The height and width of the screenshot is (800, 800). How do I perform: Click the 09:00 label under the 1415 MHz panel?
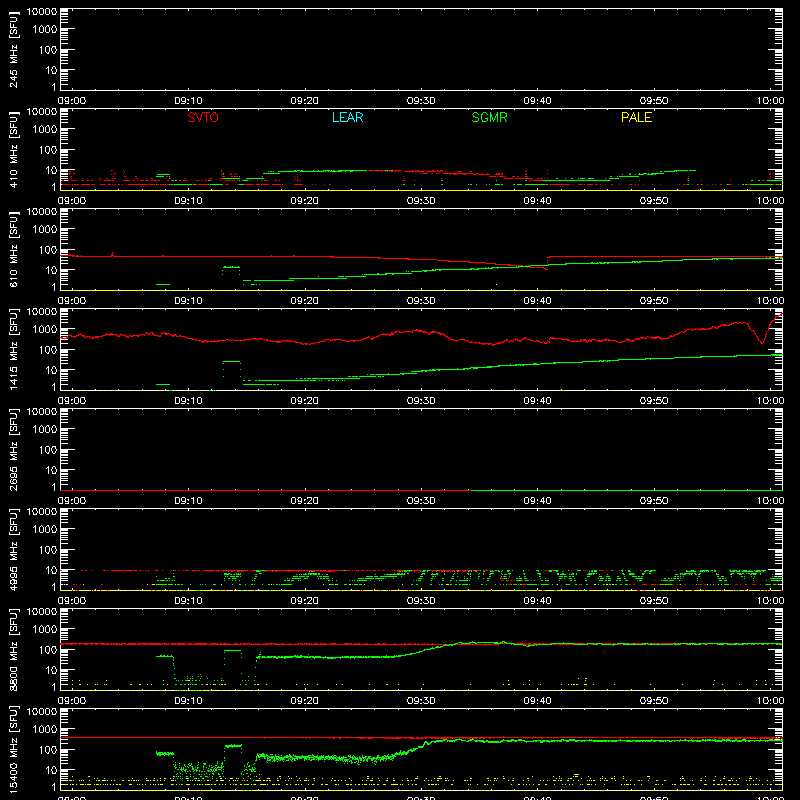coord(71,401)
